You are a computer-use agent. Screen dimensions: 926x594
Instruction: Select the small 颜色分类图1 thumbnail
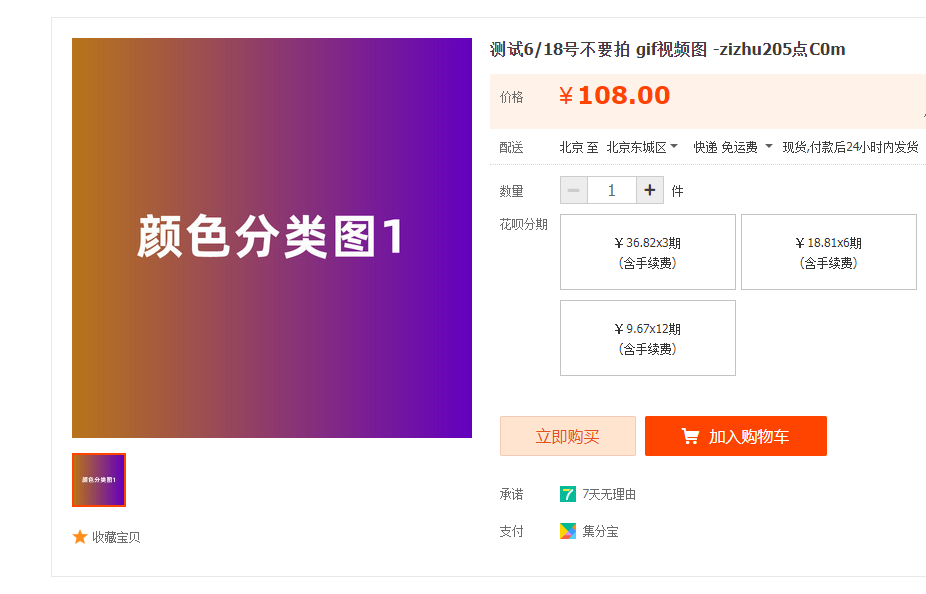pyautogui.click(x=99, y=480)
